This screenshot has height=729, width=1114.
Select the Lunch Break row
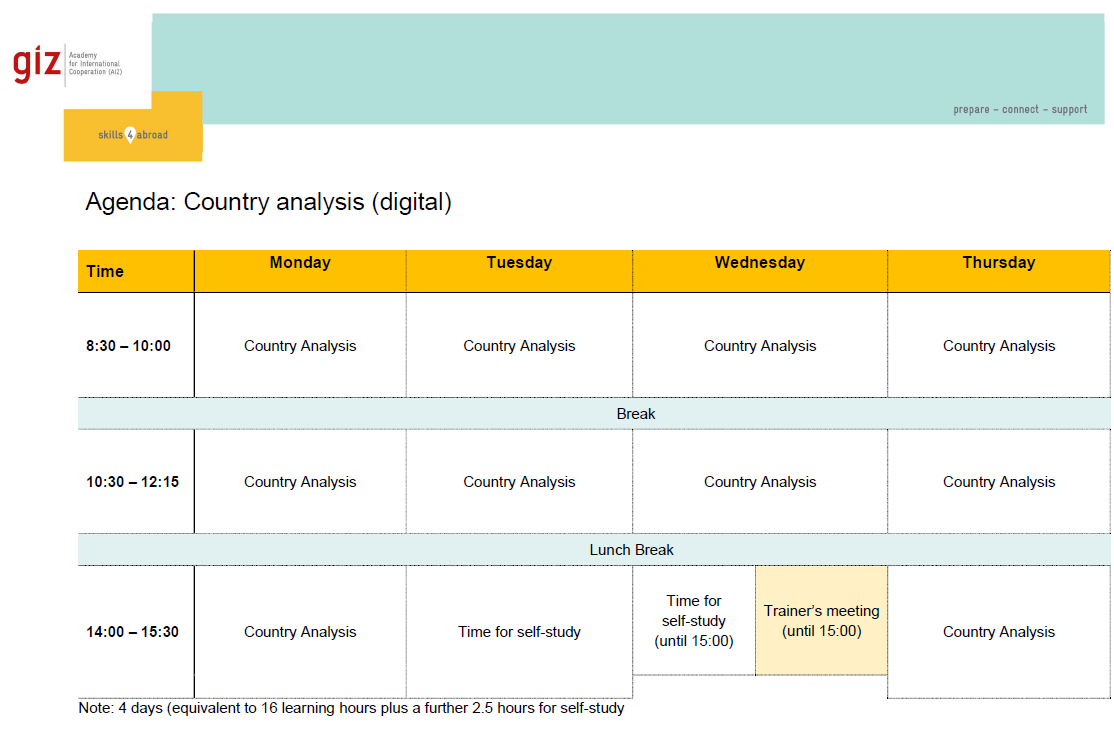click(x=631, y=550)
